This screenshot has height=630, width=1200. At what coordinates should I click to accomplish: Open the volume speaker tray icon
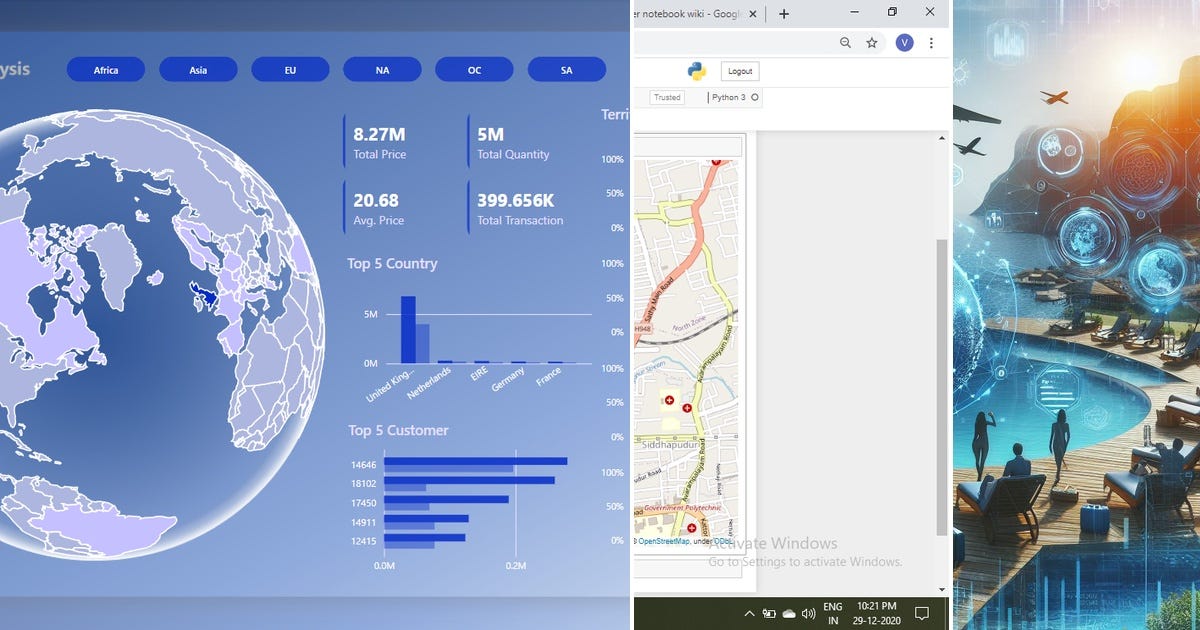pyautogui.click(x=808, y=613)
